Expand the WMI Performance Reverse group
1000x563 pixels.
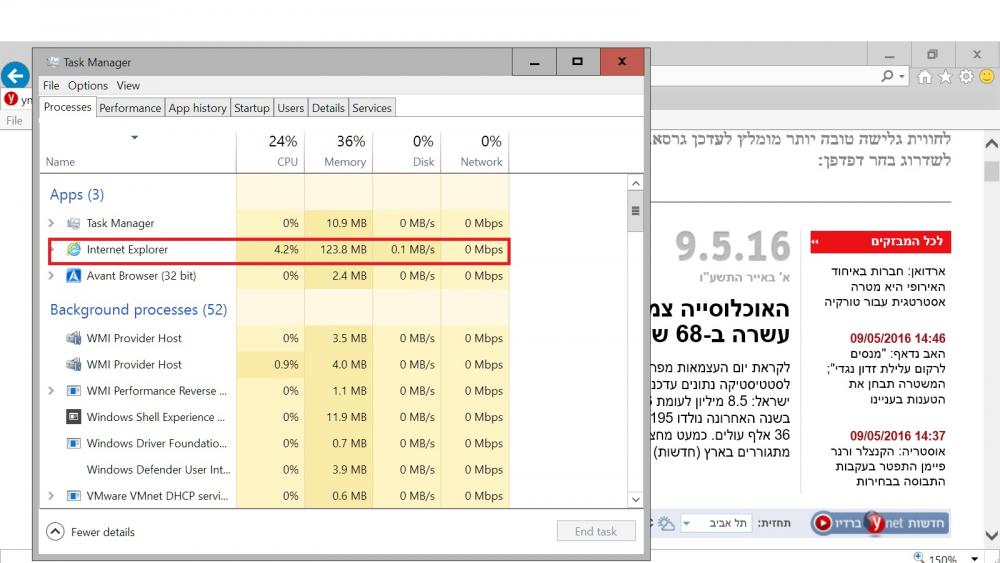52,390
